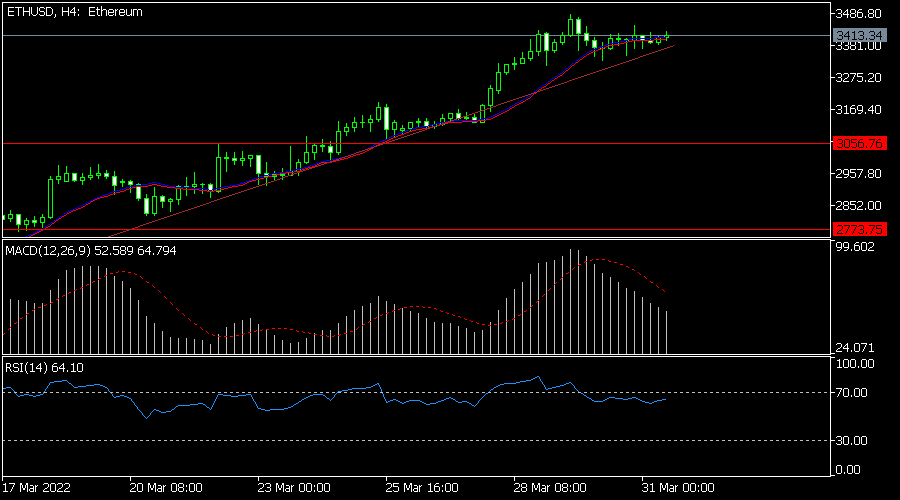The height and width of the screenshot is (500, 900).
Task: Click the 23 Mar 00:00 time label
Action: click(x=294, y=488)
